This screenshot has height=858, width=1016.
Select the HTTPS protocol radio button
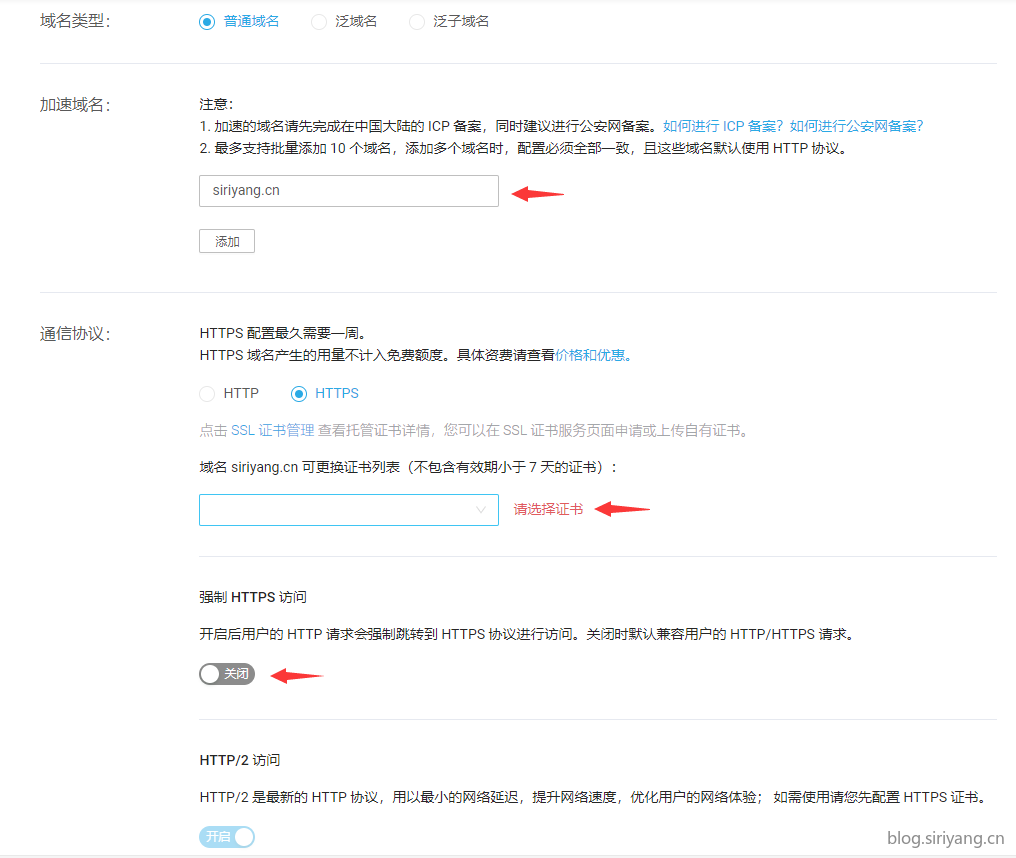[x=298, y=394]
